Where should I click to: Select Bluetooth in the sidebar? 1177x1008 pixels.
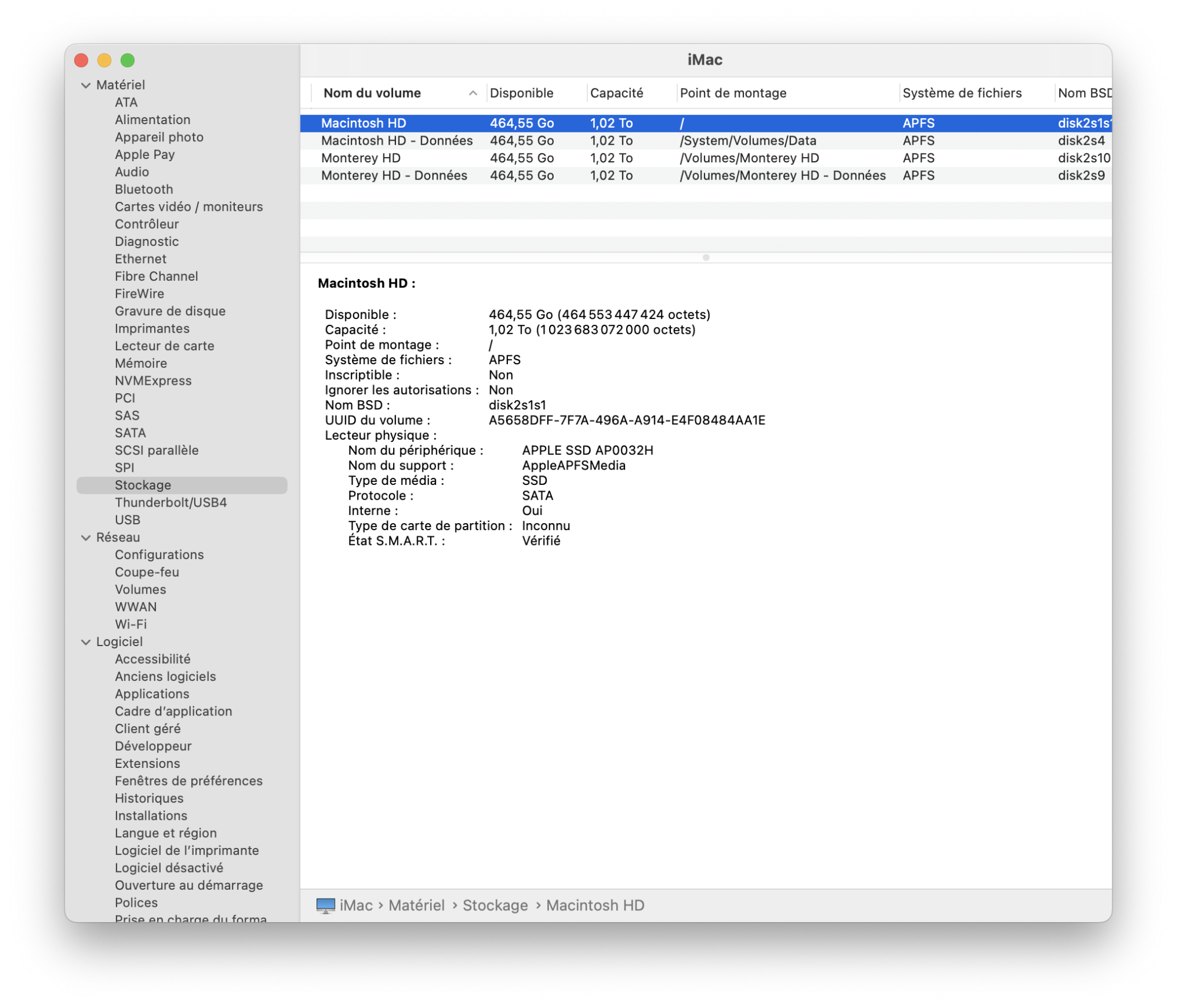click(144, 189)
